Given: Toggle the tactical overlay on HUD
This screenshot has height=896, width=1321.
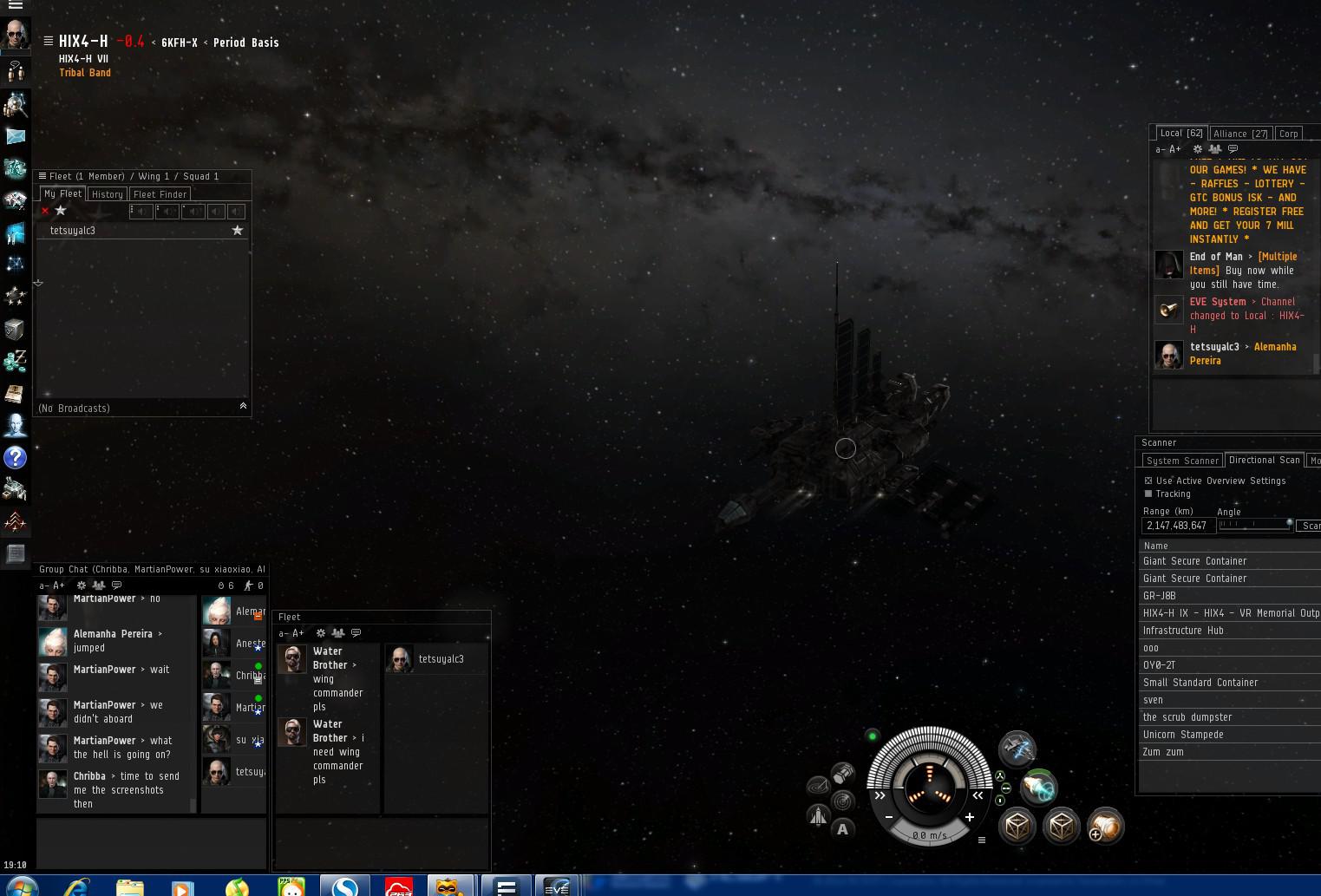Looking at the screenshot, I should (818, 786).
